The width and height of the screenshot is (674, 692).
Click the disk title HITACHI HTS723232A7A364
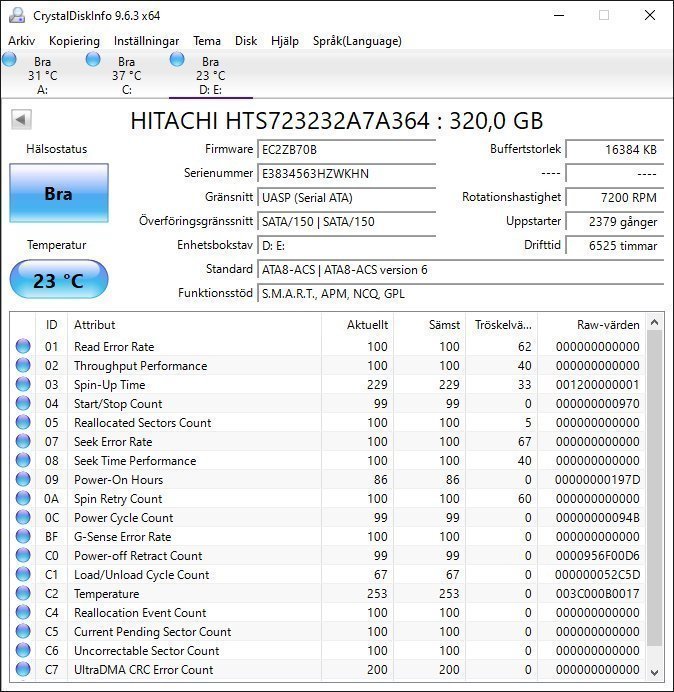(x=337, y=120)
